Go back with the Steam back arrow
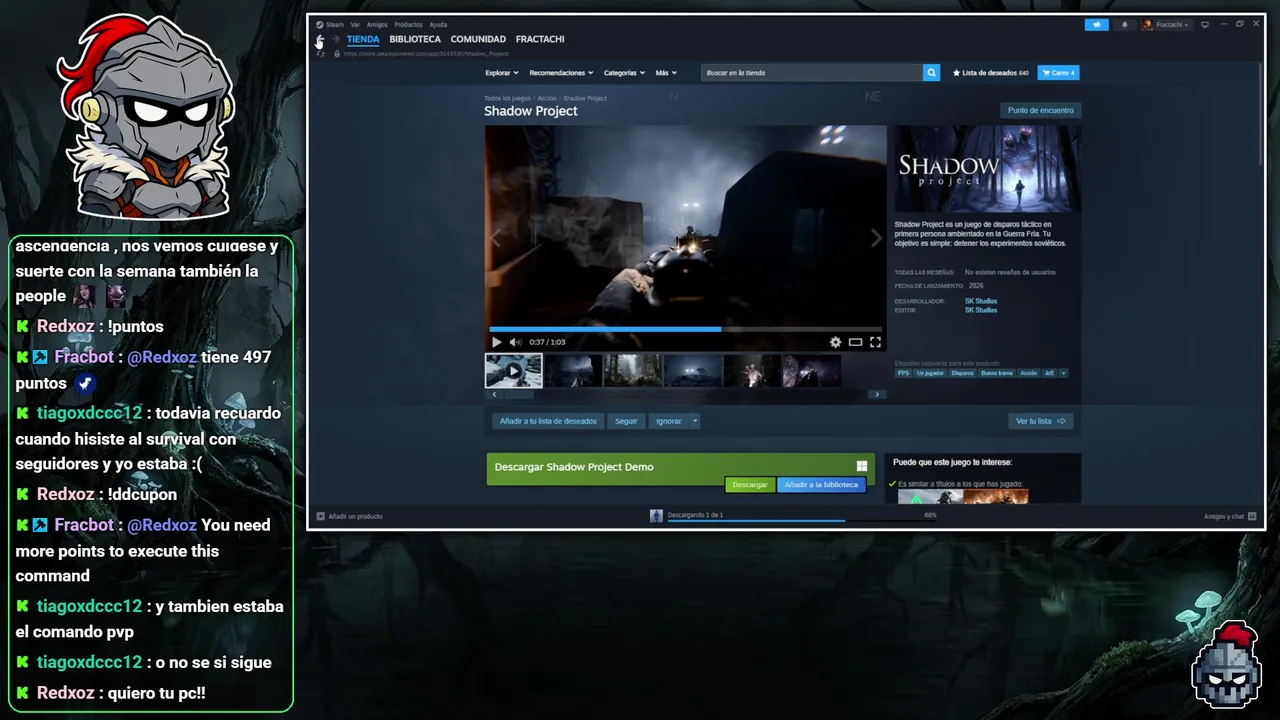 (x=320, y=40)
